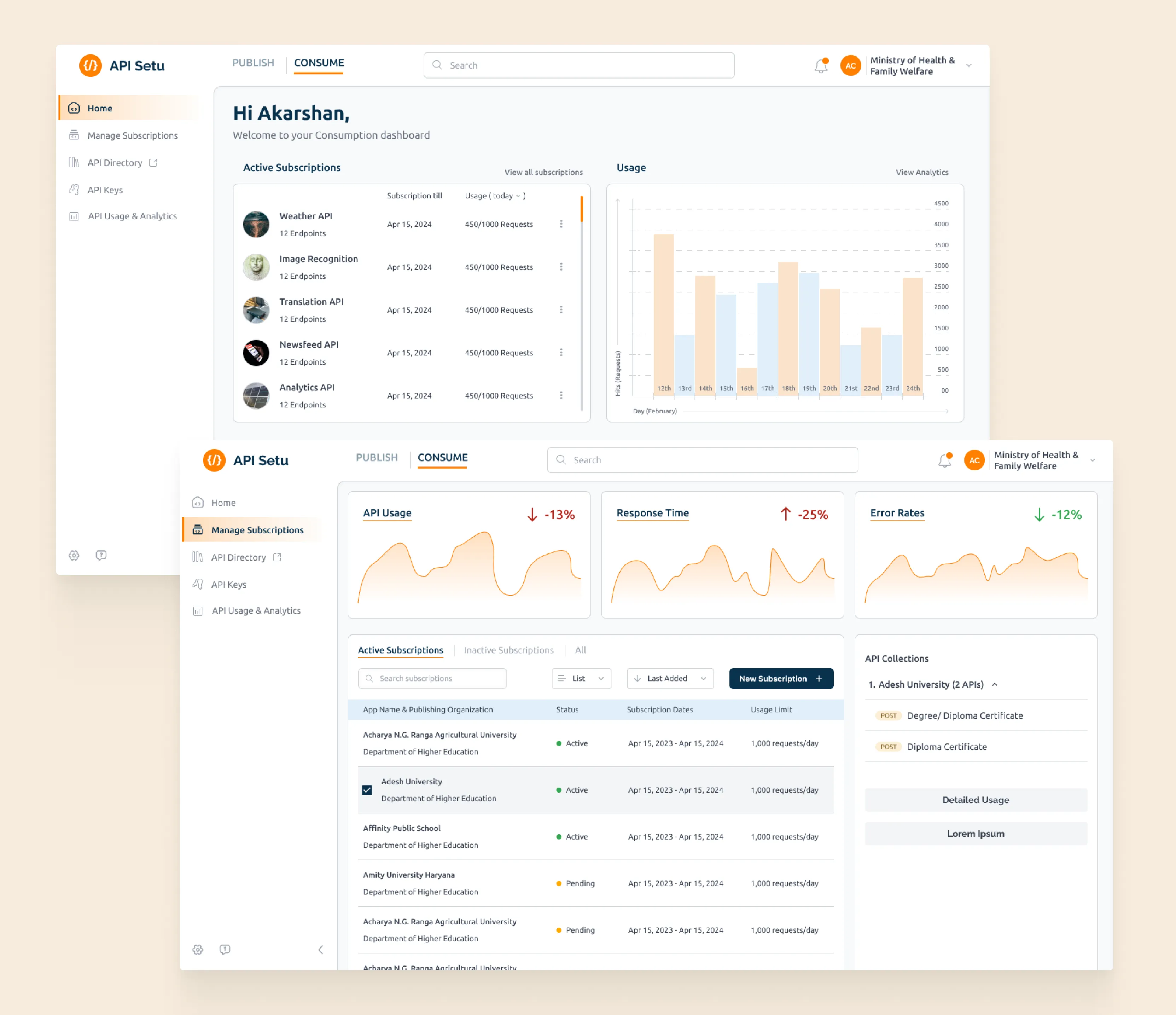Click the notification bell in the bottom window
Image resolution: width=1176 pixels, height=1015 pixels.
944,460
